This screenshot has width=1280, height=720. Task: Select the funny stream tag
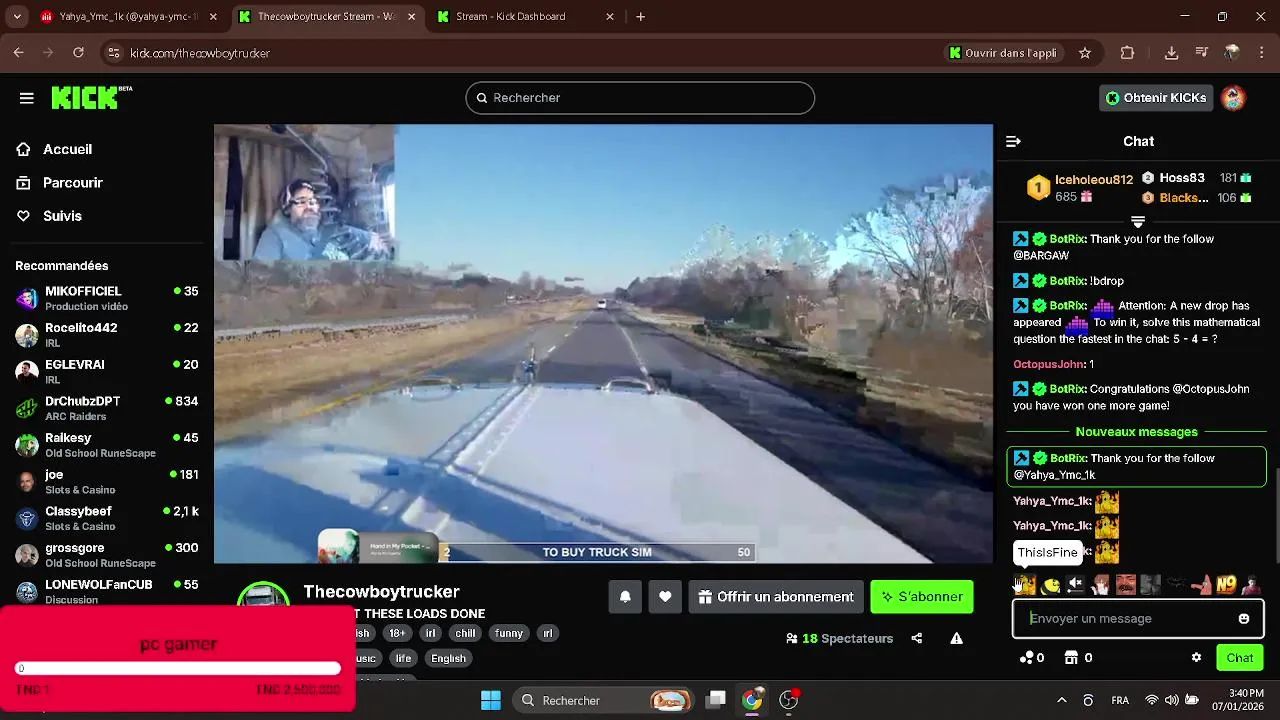click(509, 633)
